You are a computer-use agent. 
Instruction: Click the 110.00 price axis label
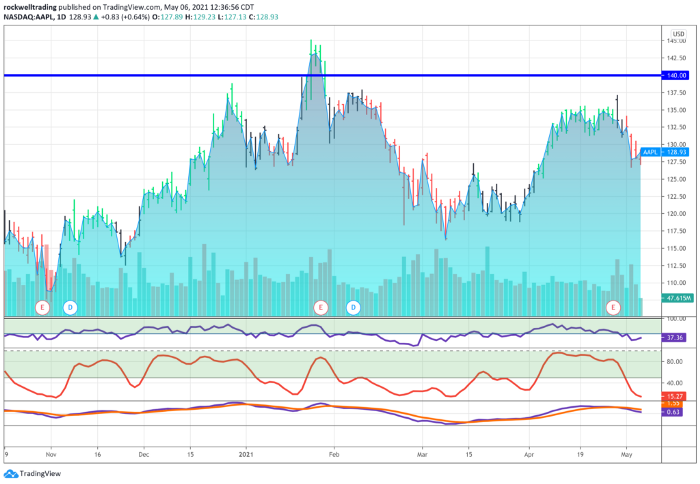(676, 283)
